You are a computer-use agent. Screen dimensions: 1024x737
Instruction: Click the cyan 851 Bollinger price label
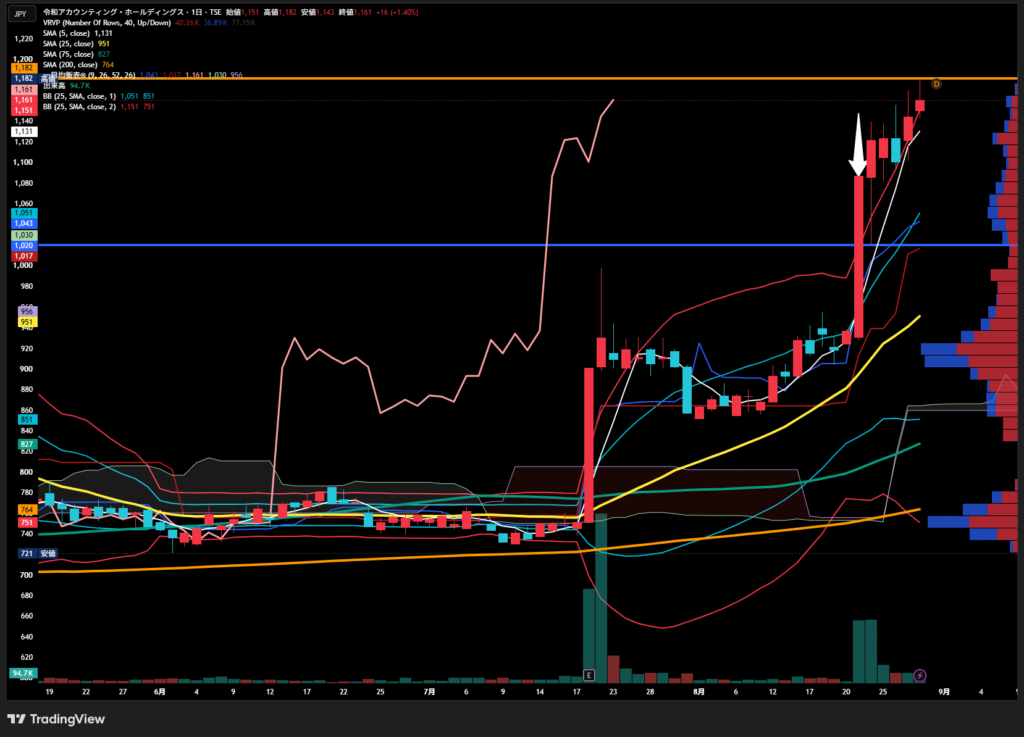coord(27,420)
